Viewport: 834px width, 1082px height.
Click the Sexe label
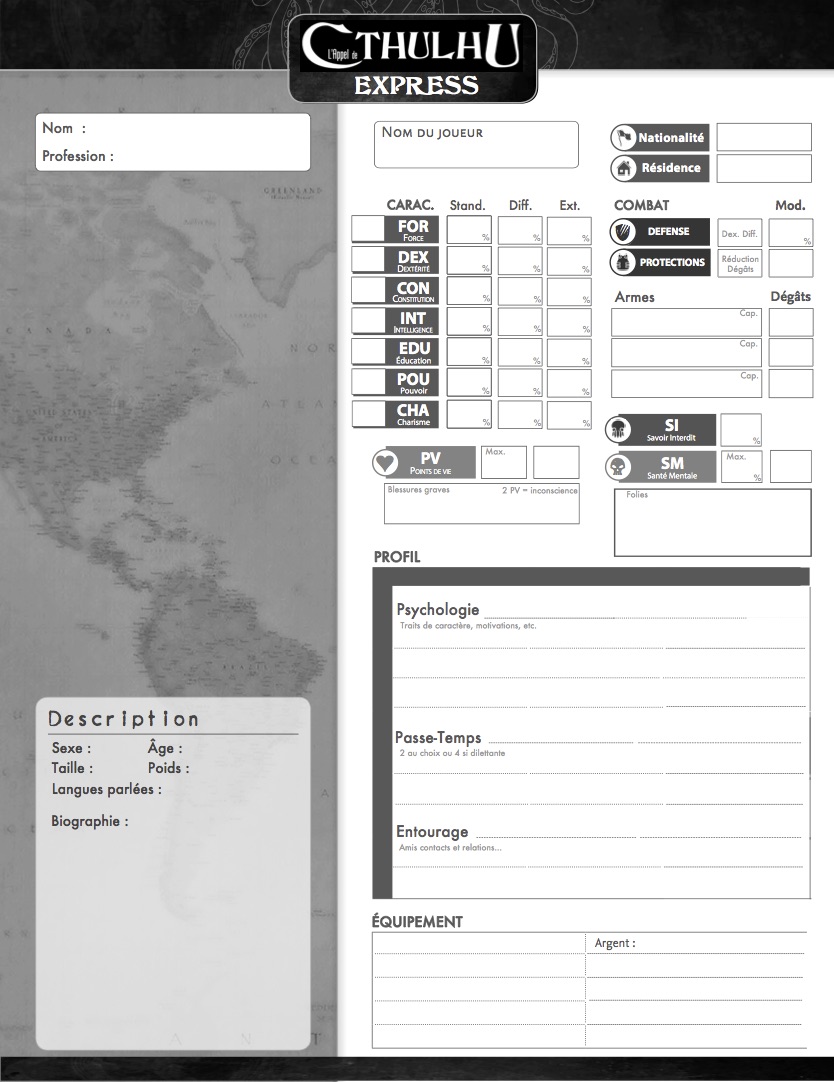(71, 748)
